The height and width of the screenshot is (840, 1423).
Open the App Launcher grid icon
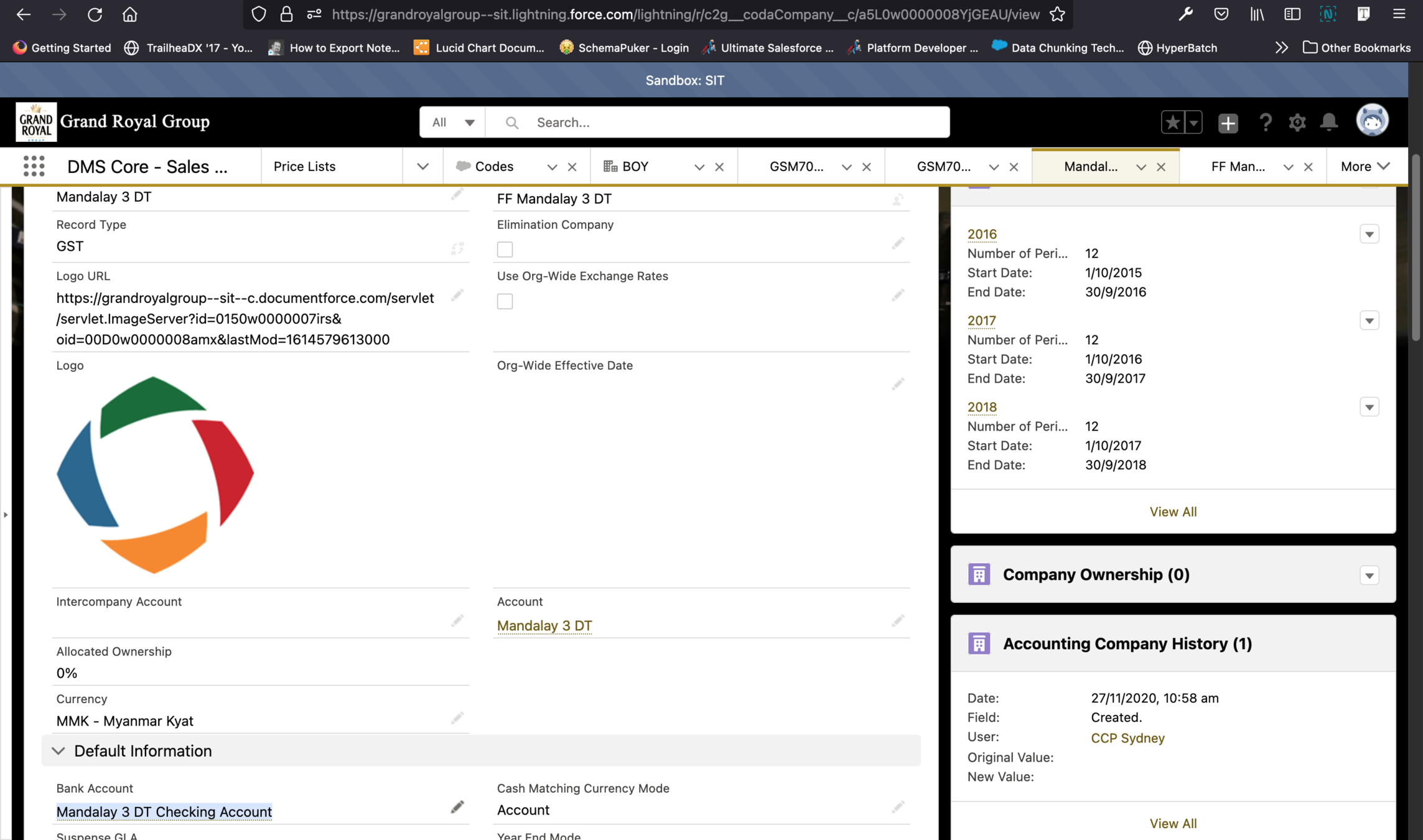(x=34, y=166)
